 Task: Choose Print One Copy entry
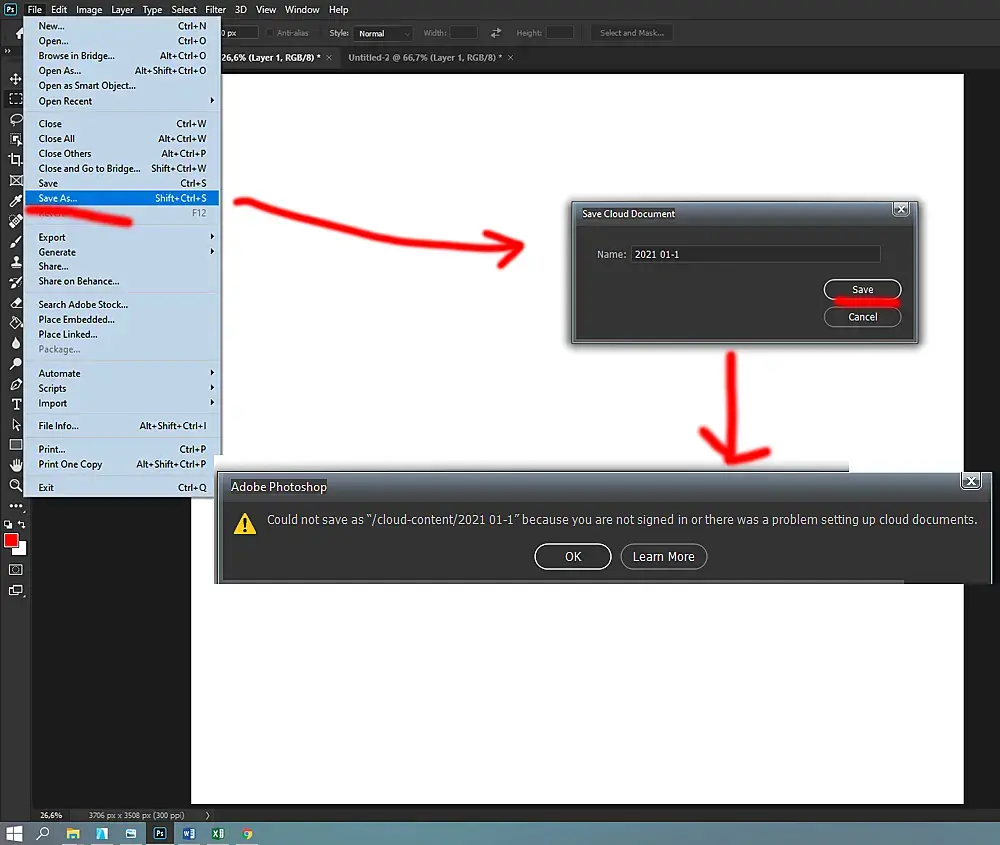tap(122, 464)
